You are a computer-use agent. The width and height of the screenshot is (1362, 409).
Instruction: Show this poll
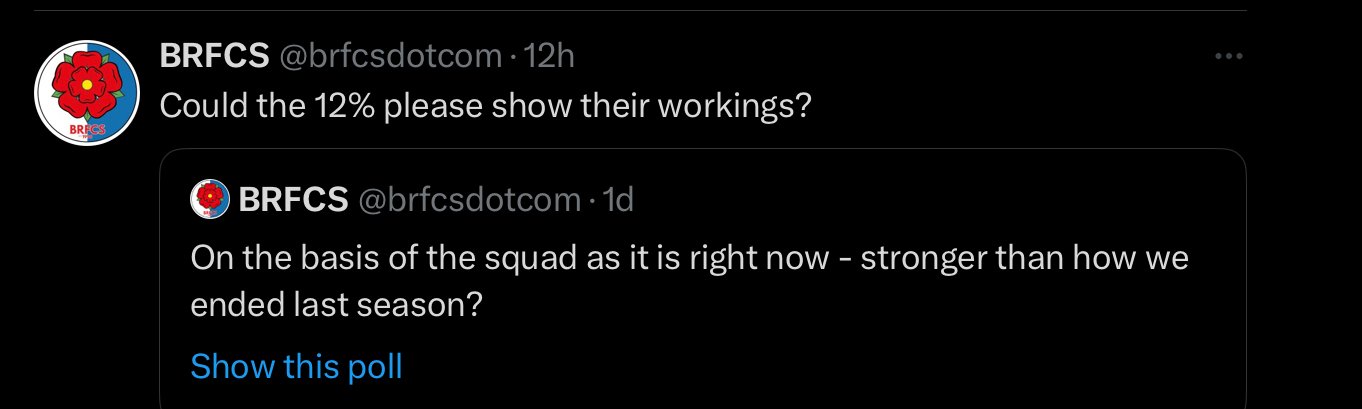296,366
